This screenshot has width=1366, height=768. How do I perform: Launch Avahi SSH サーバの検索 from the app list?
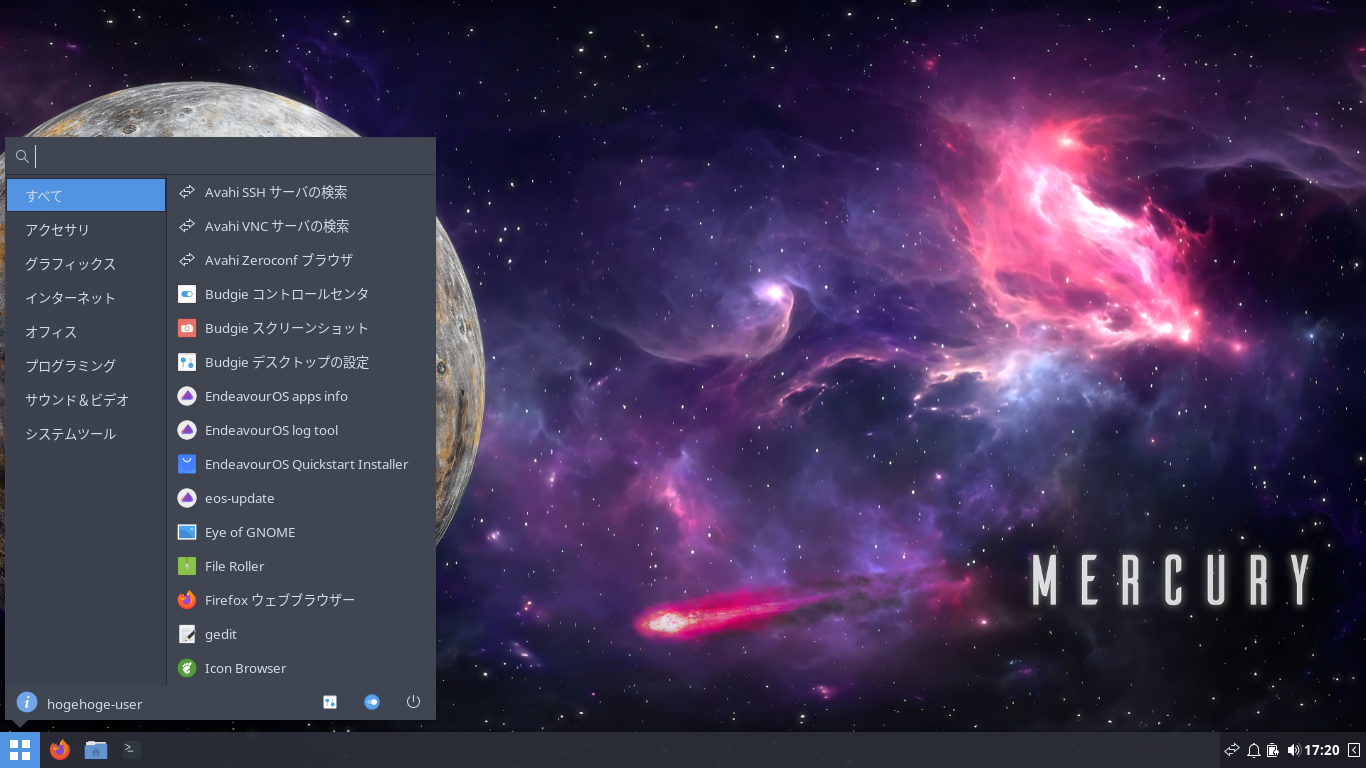click(301, 192)
